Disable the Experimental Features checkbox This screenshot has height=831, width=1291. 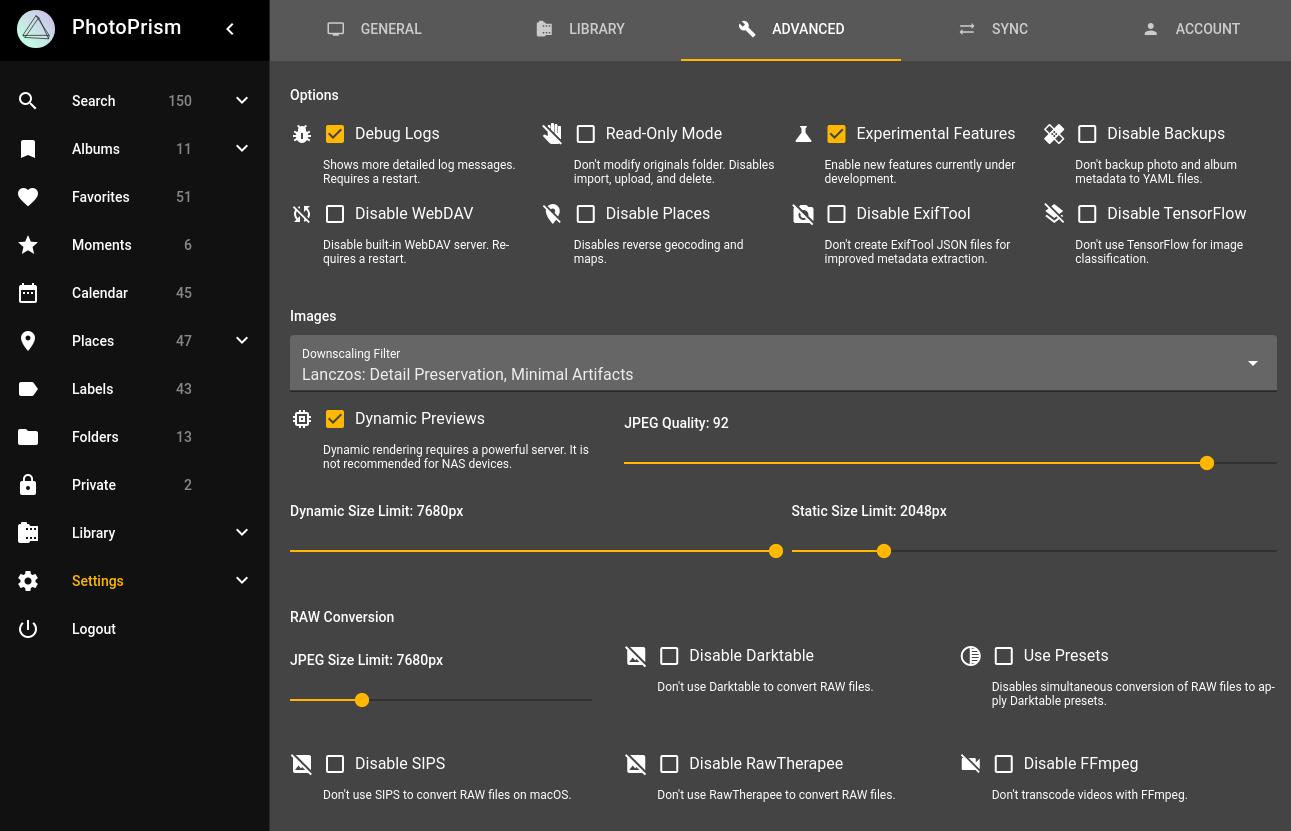[x=836, y=133]
